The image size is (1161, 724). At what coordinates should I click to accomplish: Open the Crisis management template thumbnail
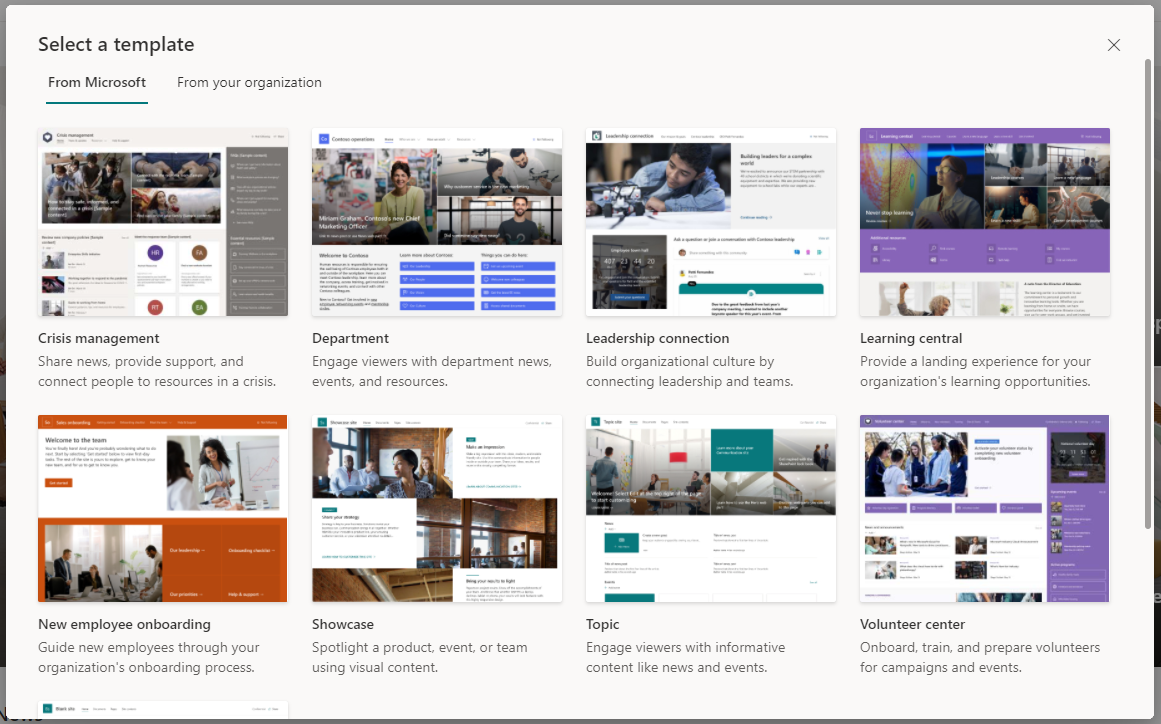(163, 222)
